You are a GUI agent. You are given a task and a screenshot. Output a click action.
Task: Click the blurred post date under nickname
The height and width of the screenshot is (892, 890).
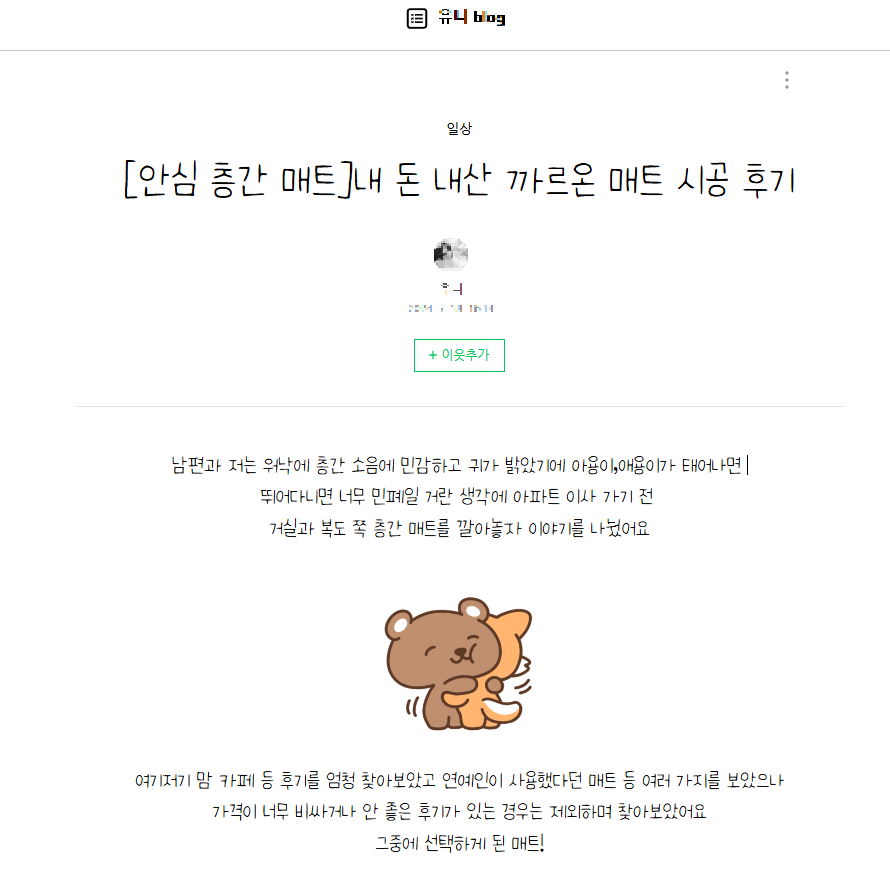pos(451,308)
